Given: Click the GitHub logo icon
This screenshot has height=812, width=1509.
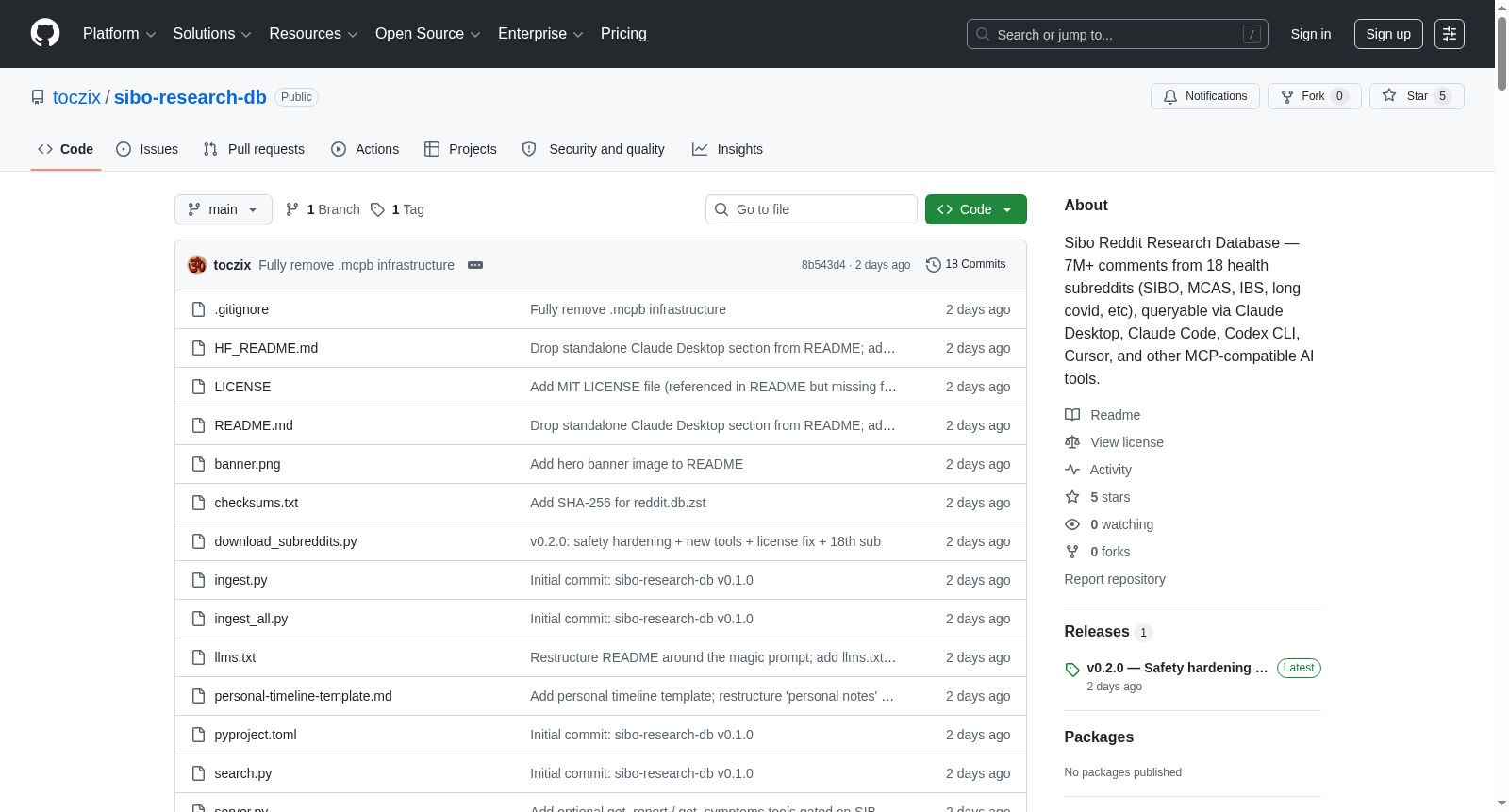Looking at the screenshot, I should point(45,34).
